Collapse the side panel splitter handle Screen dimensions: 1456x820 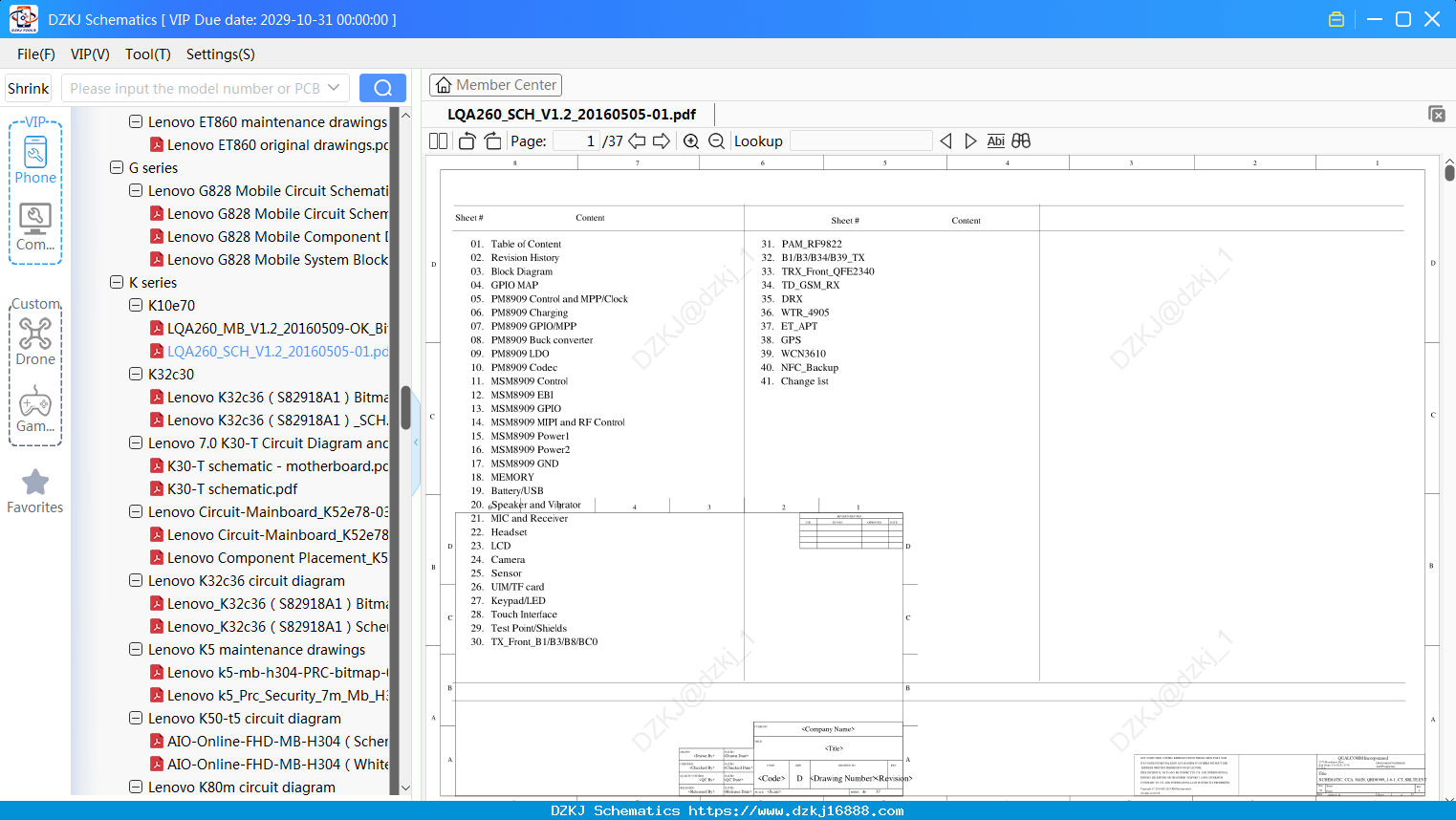(x=416, y=442)
